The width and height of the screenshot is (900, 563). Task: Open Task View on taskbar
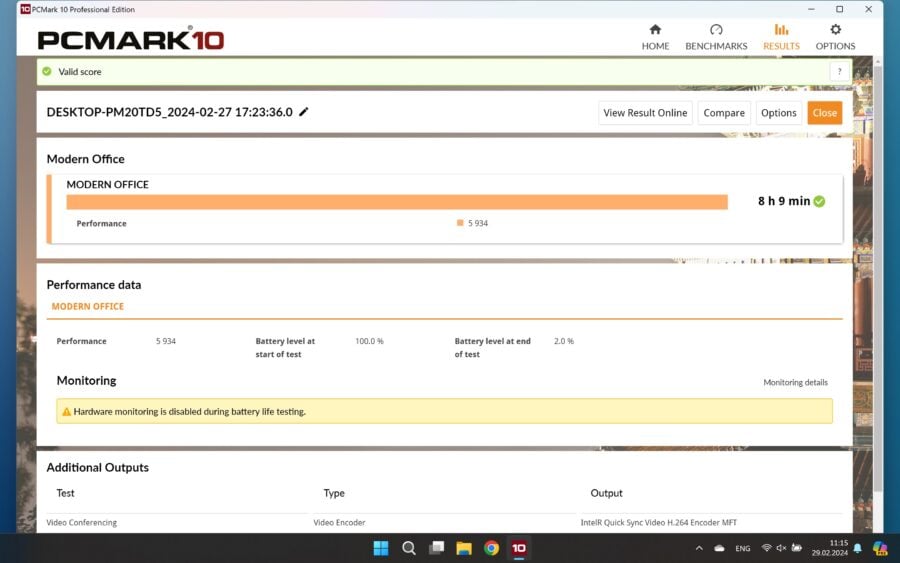pyautogui.click(x=436, y=548)
